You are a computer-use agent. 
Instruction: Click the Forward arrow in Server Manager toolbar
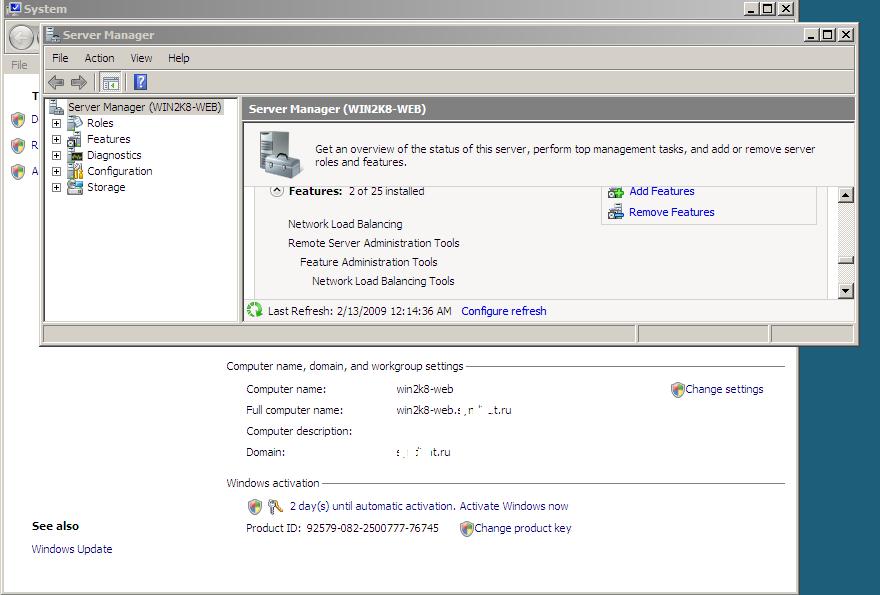point(79,83)
